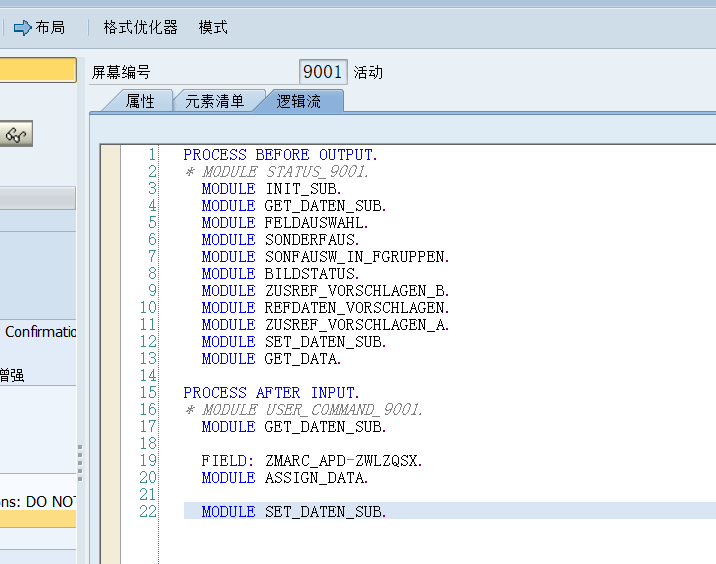Click the glasses display button
The image size is (716, 564).
[16, 134]
